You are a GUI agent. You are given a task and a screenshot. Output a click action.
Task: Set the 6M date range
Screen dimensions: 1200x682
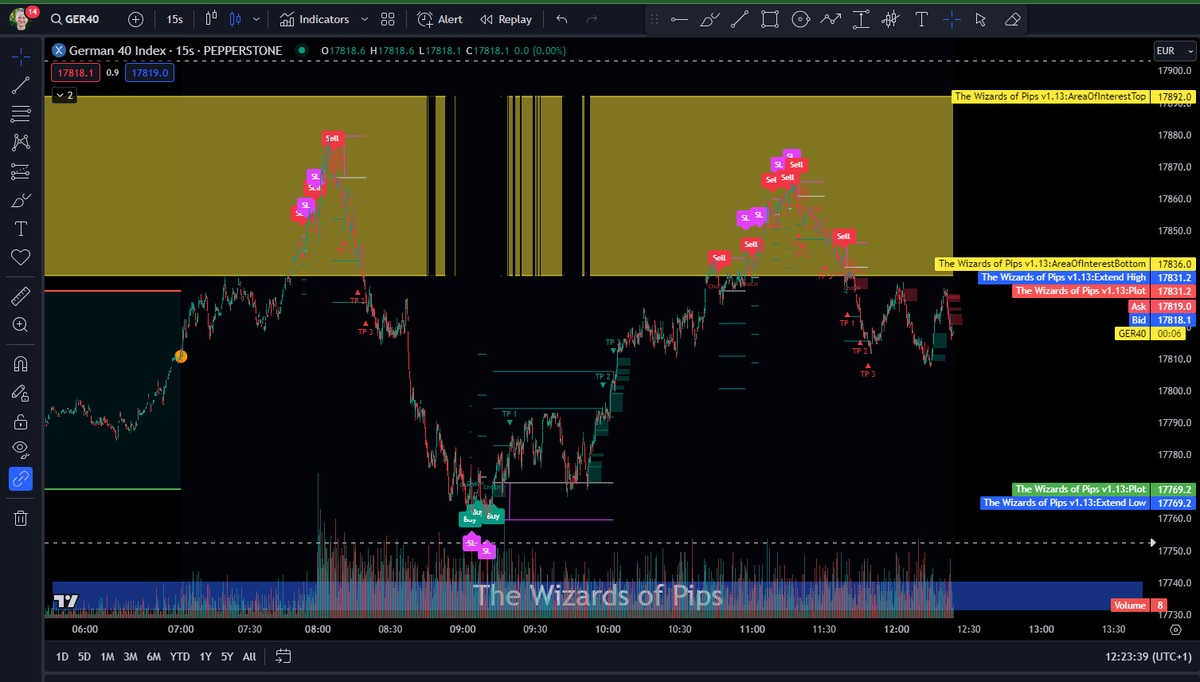pyautogui.click(x=154, y=657)
